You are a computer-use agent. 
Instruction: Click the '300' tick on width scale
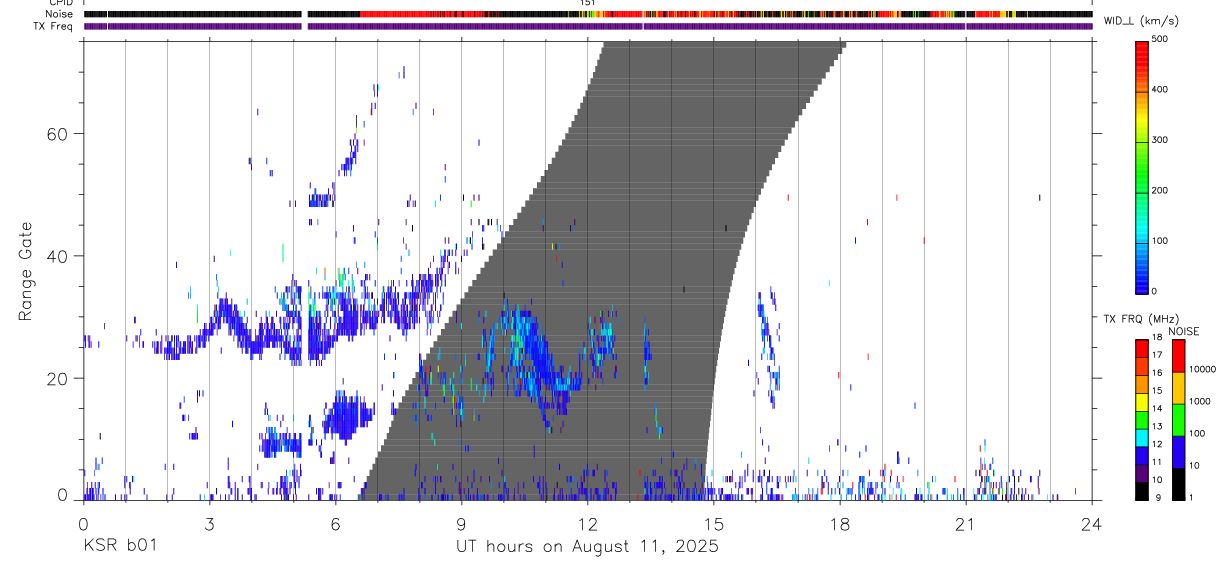pyautogui.click(x=1160, y=141)
